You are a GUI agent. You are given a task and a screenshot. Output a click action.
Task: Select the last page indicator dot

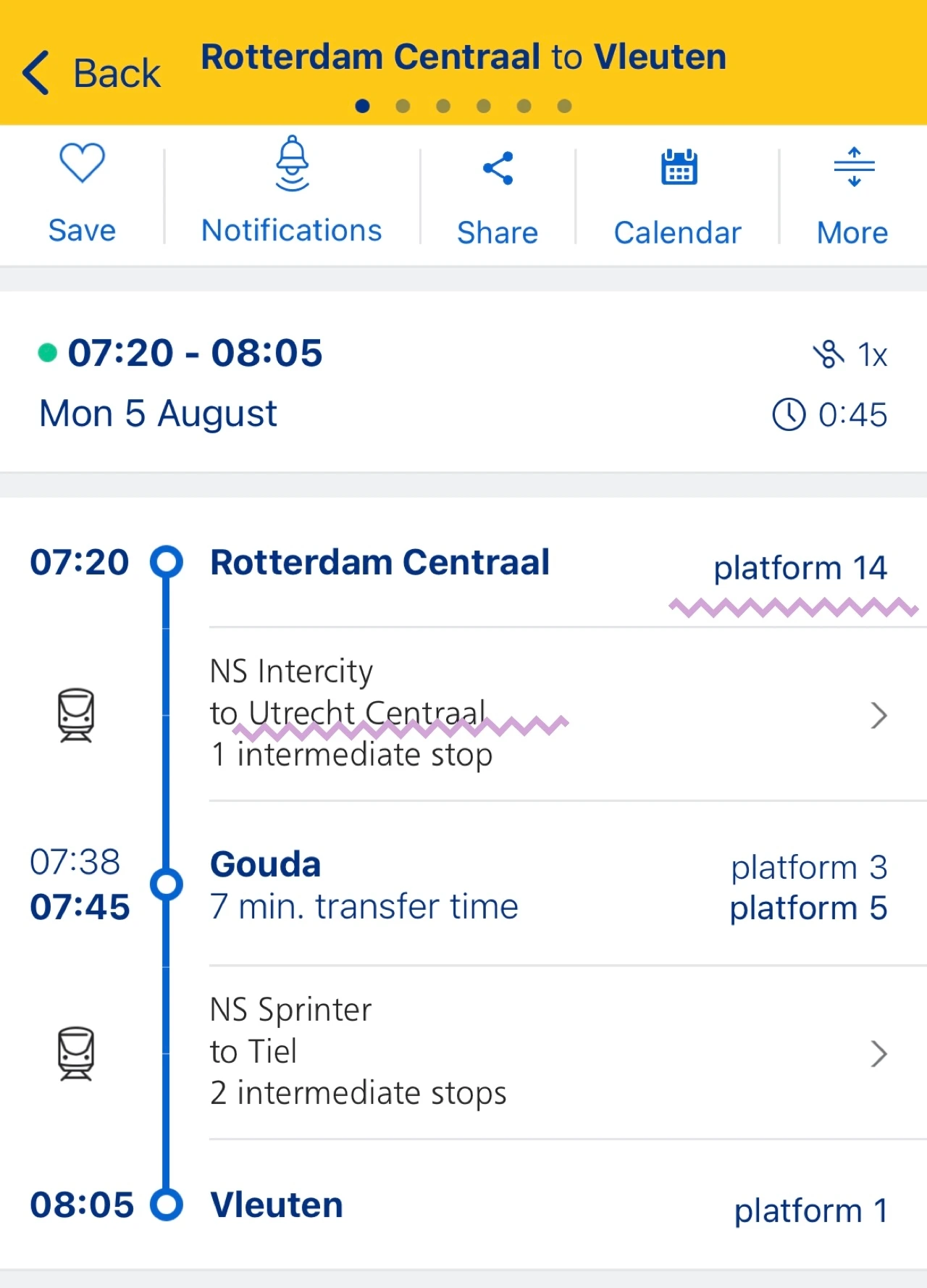point(565,106)
